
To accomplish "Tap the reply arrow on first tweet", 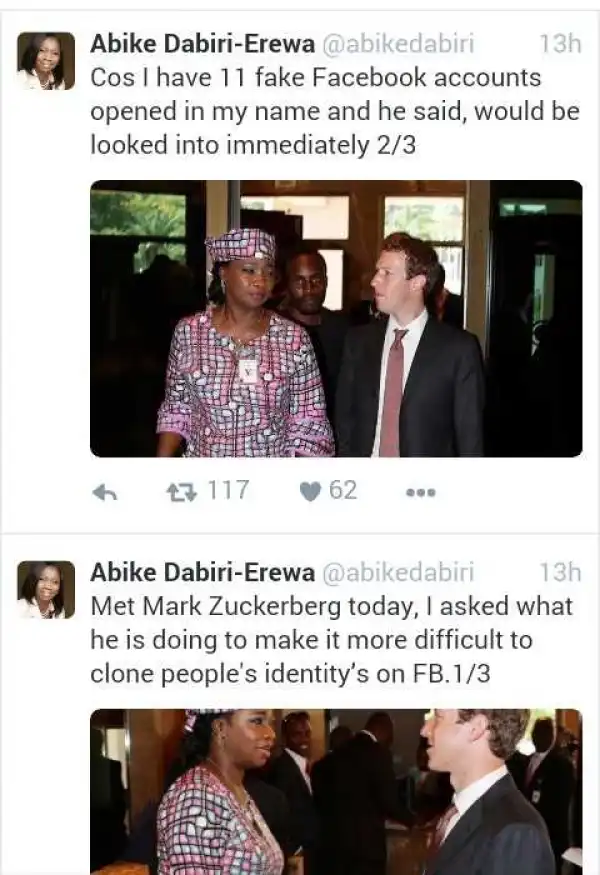I will click(x=104, y=492).
